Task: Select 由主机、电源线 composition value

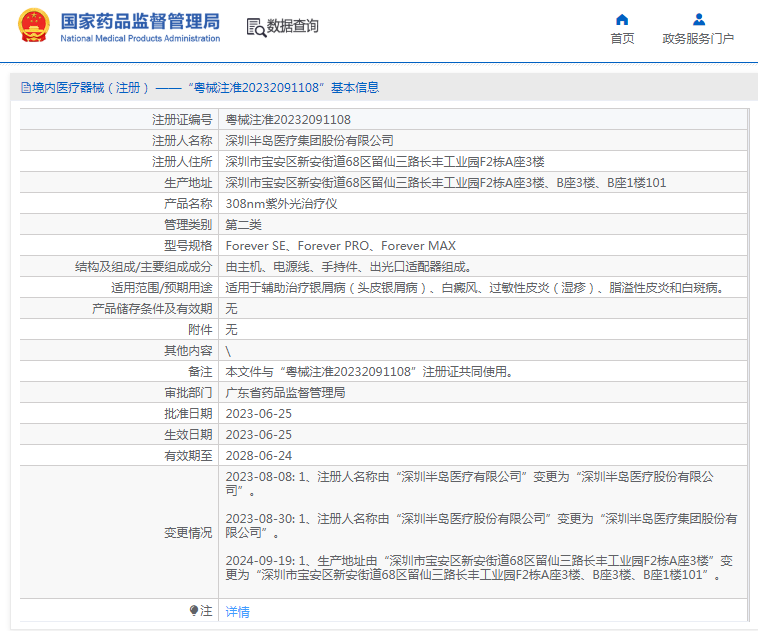Action: [x=349, y=267]
